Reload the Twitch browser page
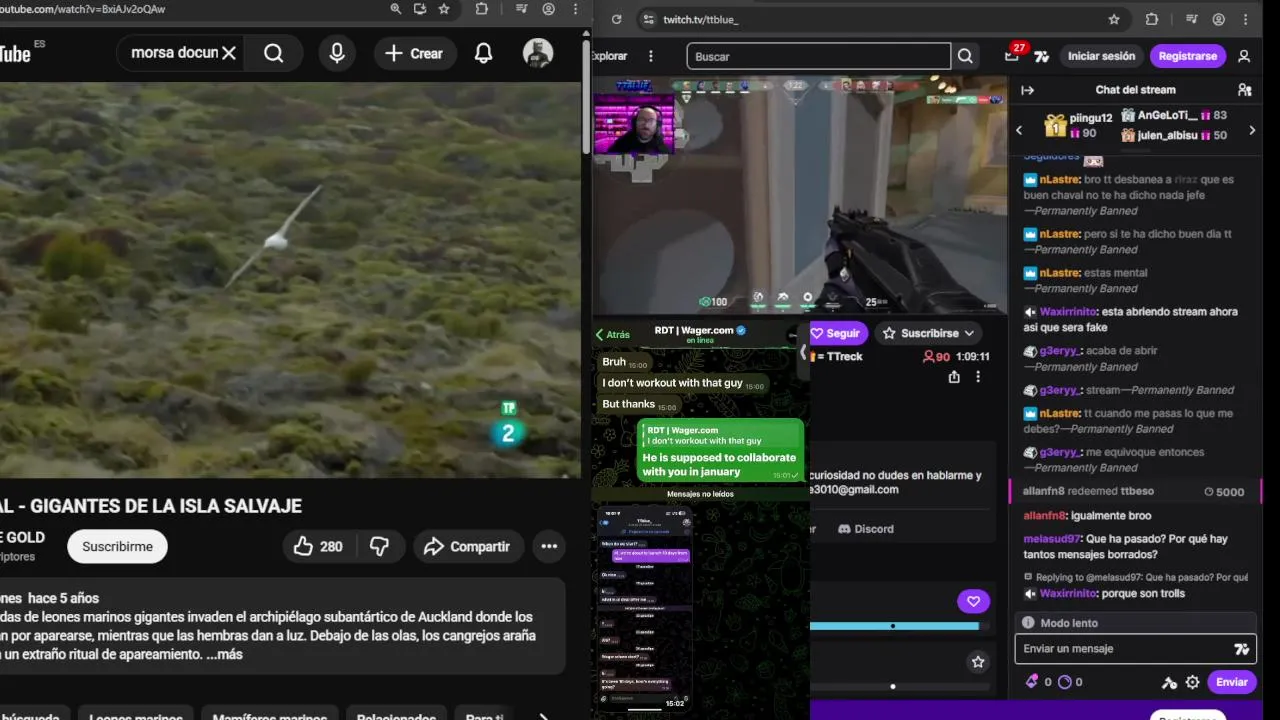This screenshot has height=720, width=1280. coord(616,19)
